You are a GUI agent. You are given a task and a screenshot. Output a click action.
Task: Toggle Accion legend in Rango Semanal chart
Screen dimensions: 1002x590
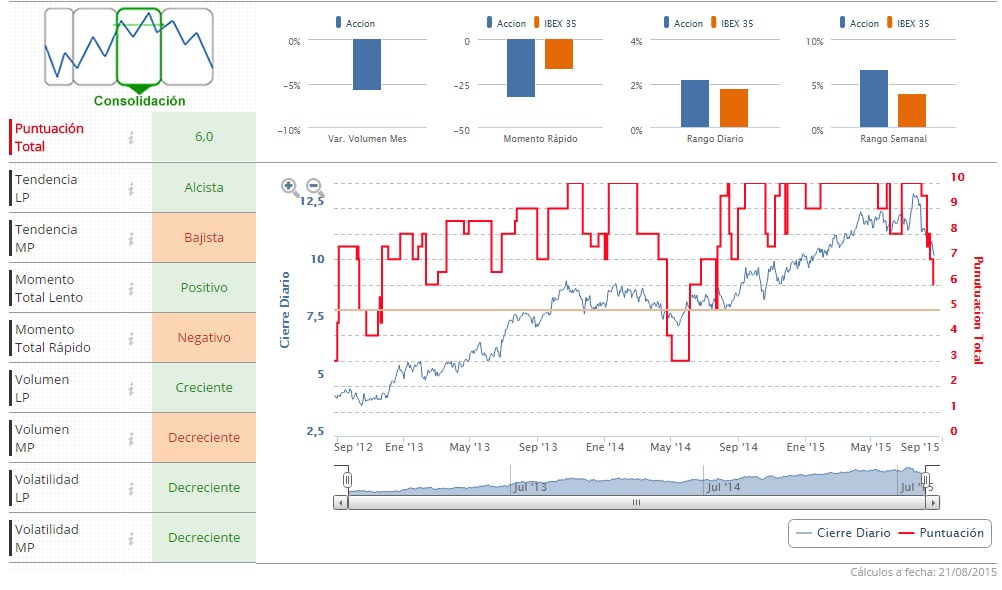click(x=859, y=23)
